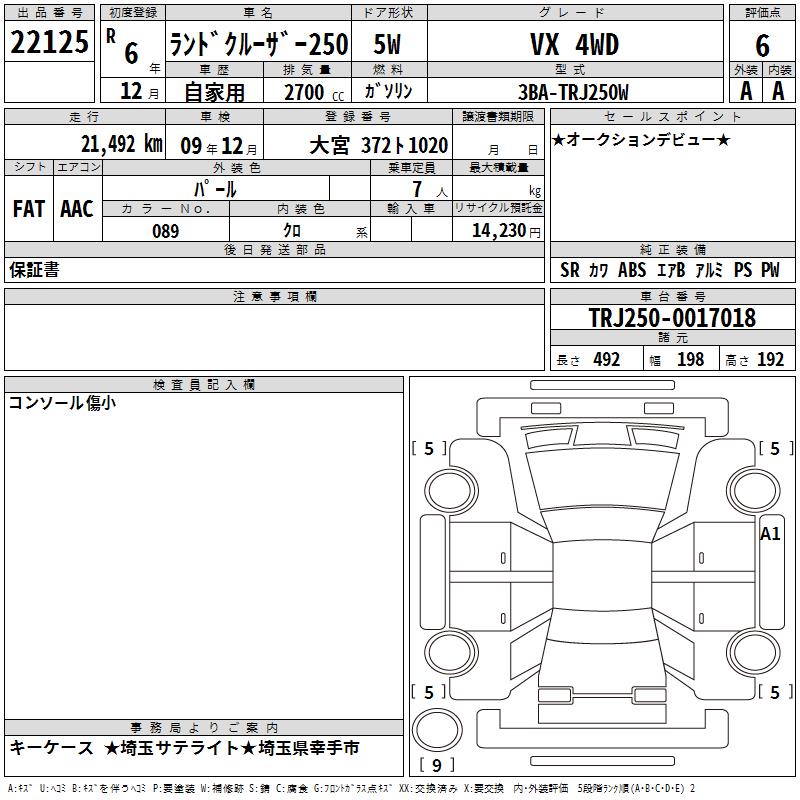Viewport: 800px width, 800px height.
Task: Select the exterior color パール
Action: point(215,189)
